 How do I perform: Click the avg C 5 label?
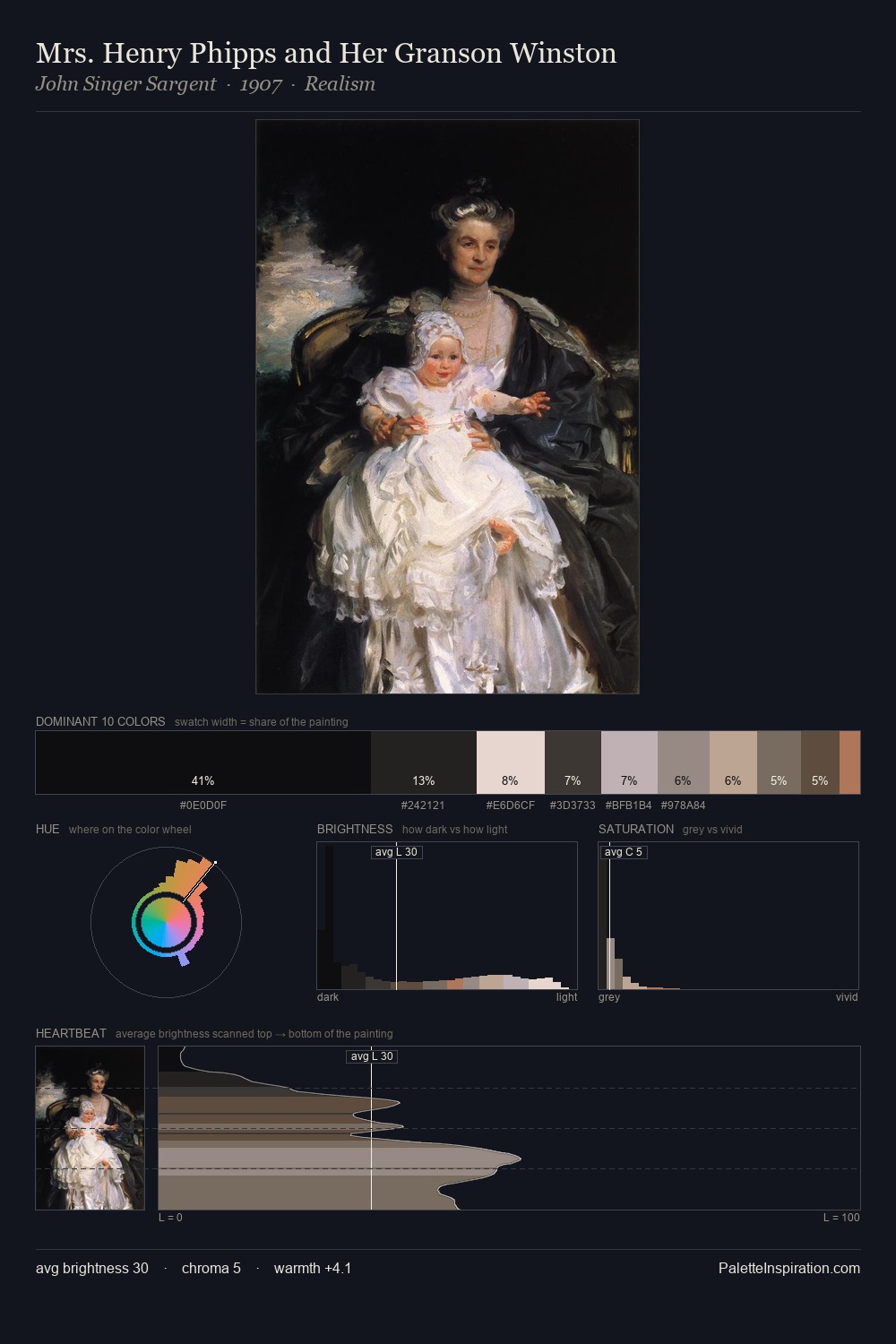624,852
